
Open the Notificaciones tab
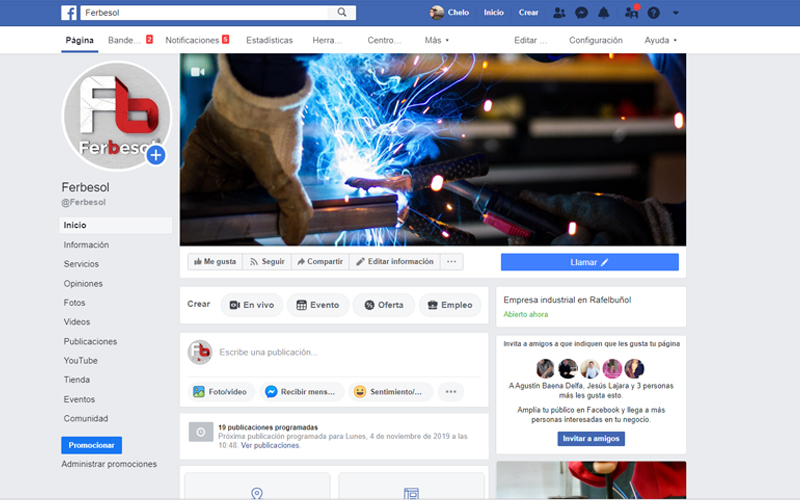click(197, 40)
